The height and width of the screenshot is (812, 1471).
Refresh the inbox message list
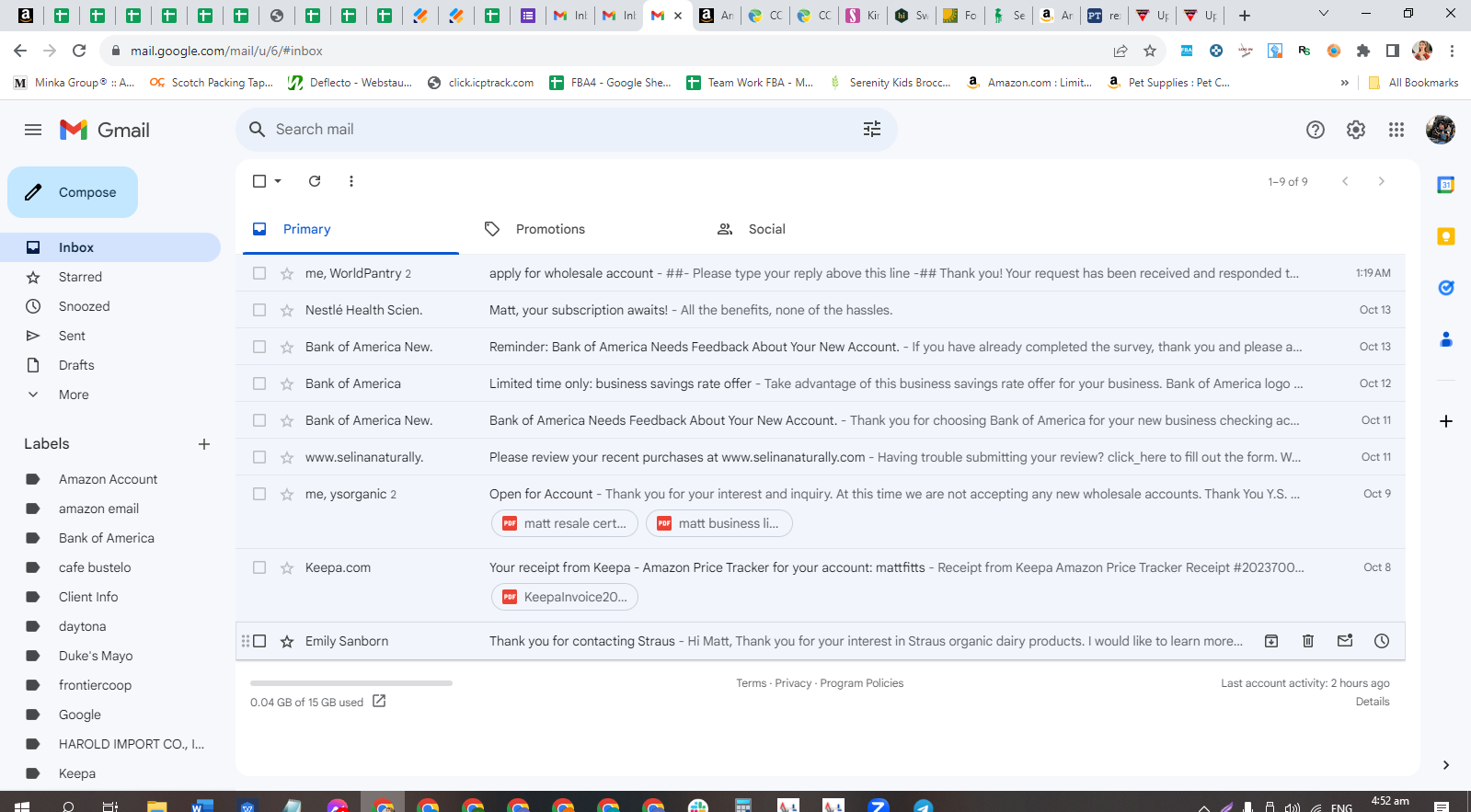315,181
